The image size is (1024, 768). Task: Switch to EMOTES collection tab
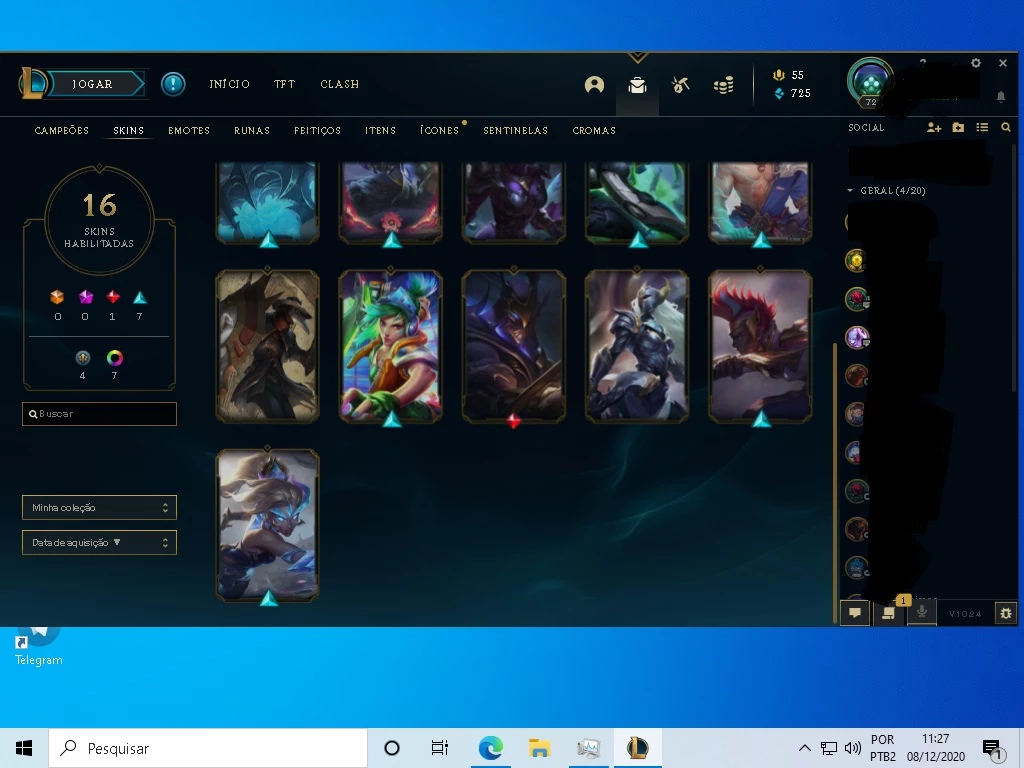click(189, 131)
